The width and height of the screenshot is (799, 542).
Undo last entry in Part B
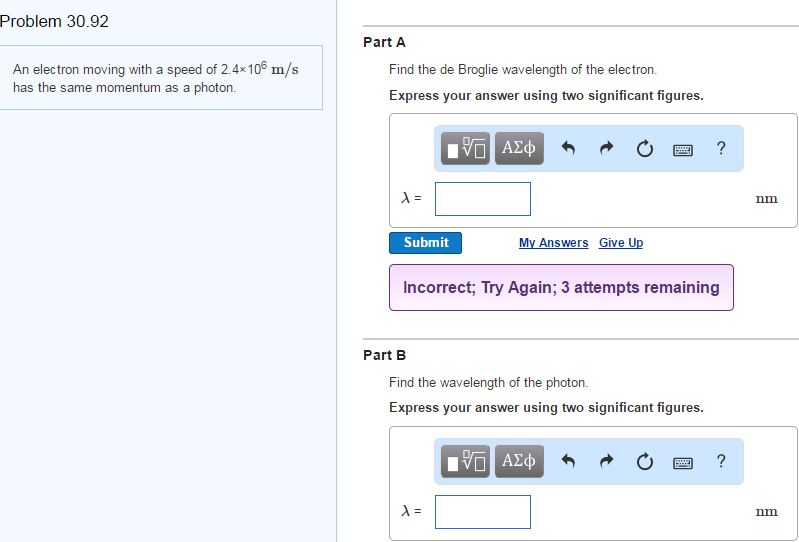[569, 461]
